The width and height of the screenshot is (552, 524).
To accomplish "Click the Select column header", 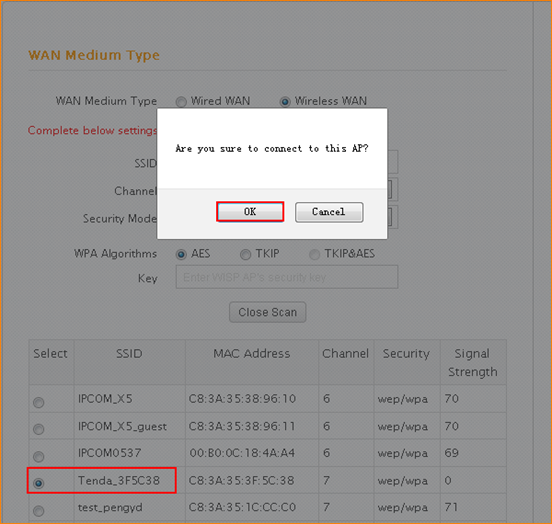I will click(x=50, y=353).
